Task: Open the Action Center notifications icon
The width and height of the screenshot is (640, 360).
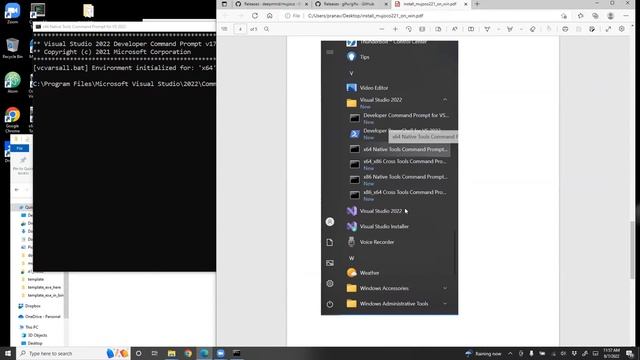Action: [630, 353]
